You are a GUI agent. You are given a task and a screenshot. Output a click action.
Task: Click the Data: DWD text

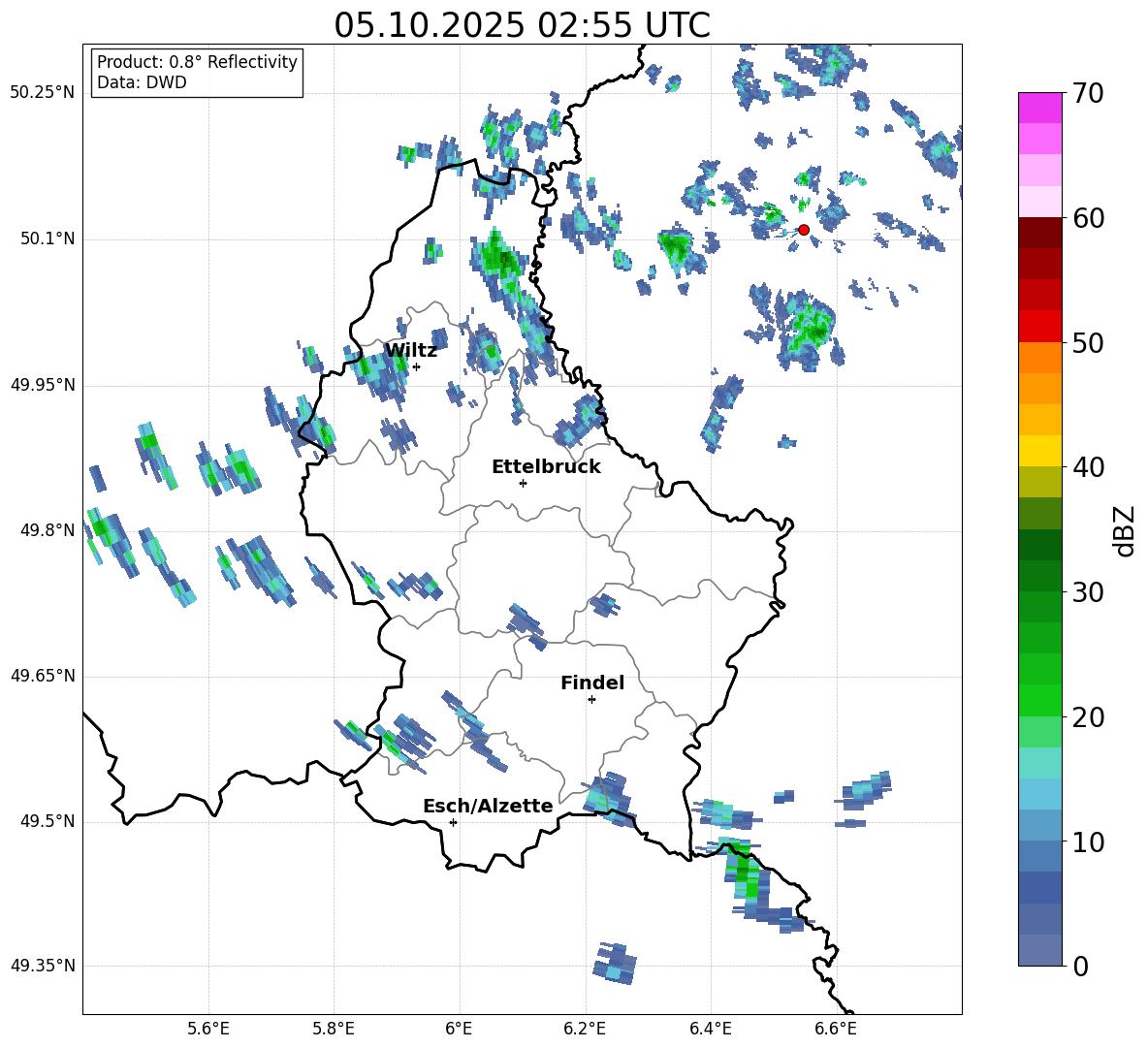pyautogui.click(x=142, y=82)
